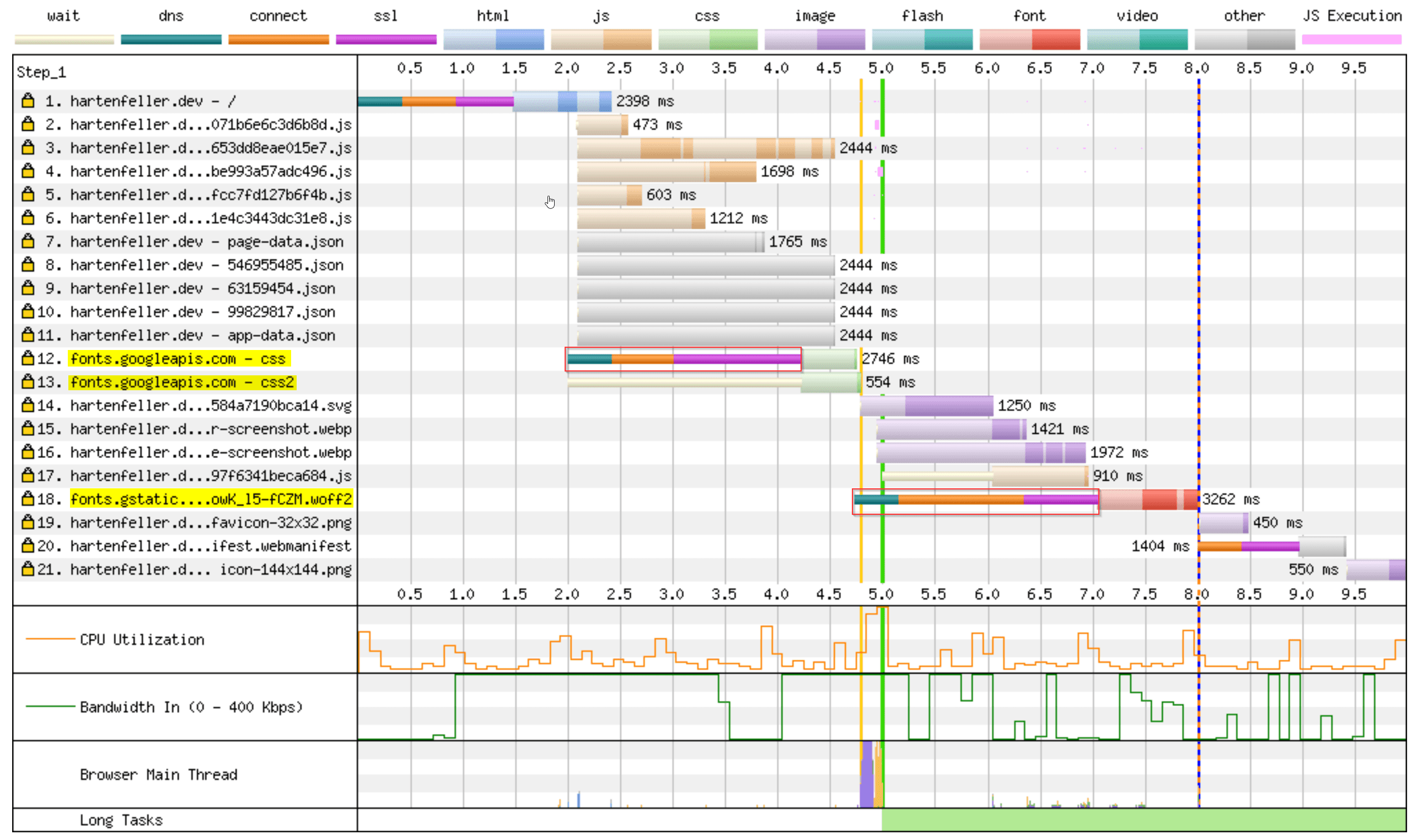This screenshot has width=1417, height=840.
Task: Click the Step_1 label
Action: [x=41, y=72]
